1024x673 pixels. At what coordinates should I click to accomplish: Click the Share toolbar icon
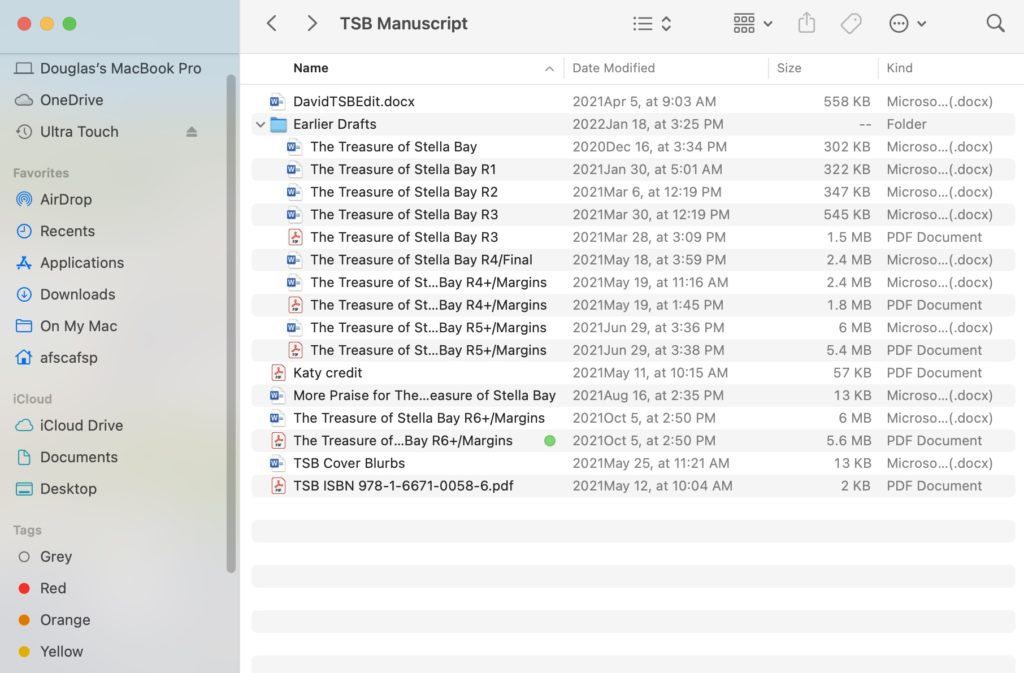coord(807,23)
